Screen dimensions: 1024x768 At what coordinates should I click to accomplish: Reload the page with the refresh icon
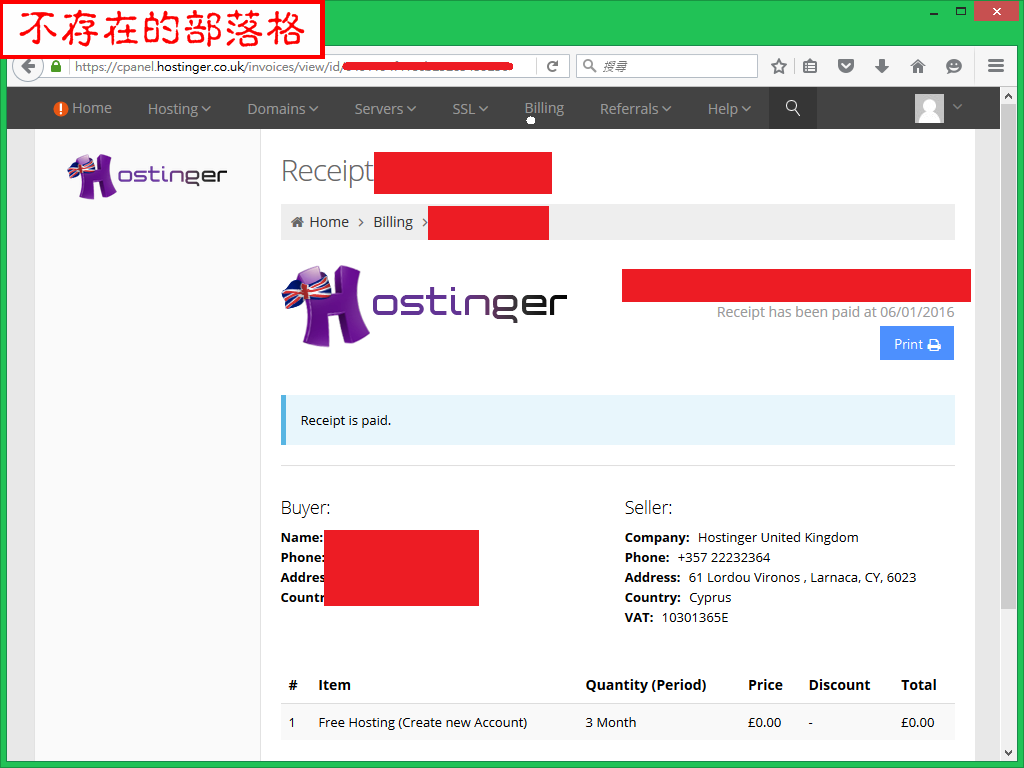click(x=552, y=67)
